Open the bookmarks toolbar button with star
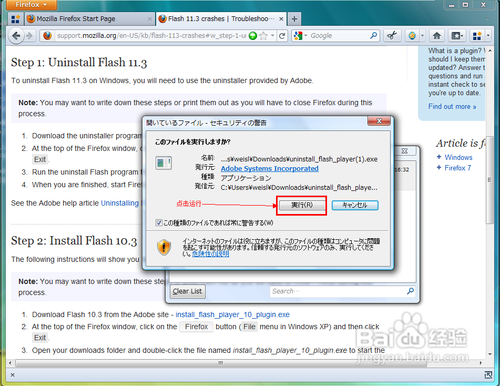Viewport: 500px width, 386px height. pyautogui.click(x=457, y=35)
